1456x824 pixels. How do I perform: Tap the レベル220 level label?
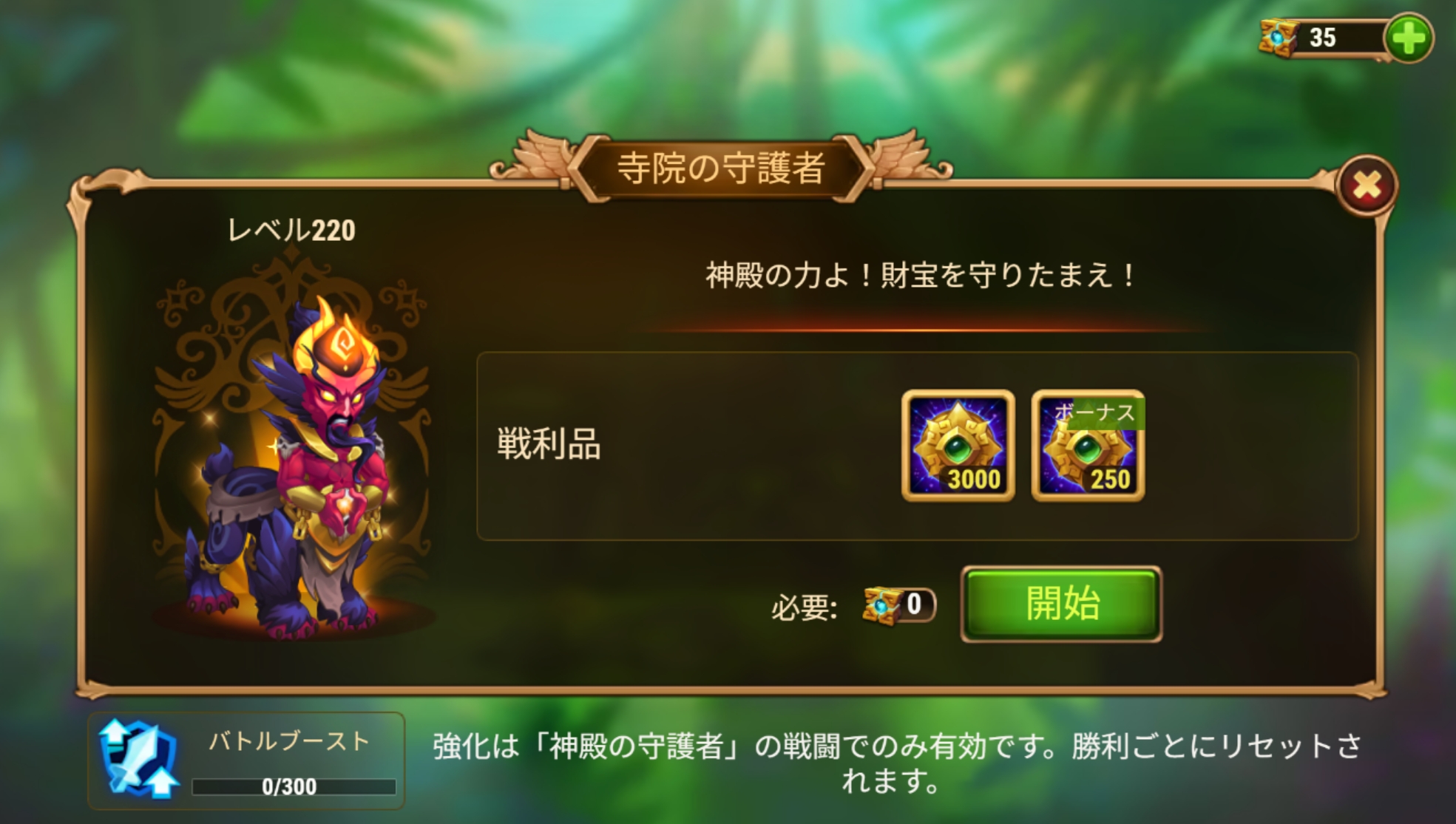coord(291,231)
